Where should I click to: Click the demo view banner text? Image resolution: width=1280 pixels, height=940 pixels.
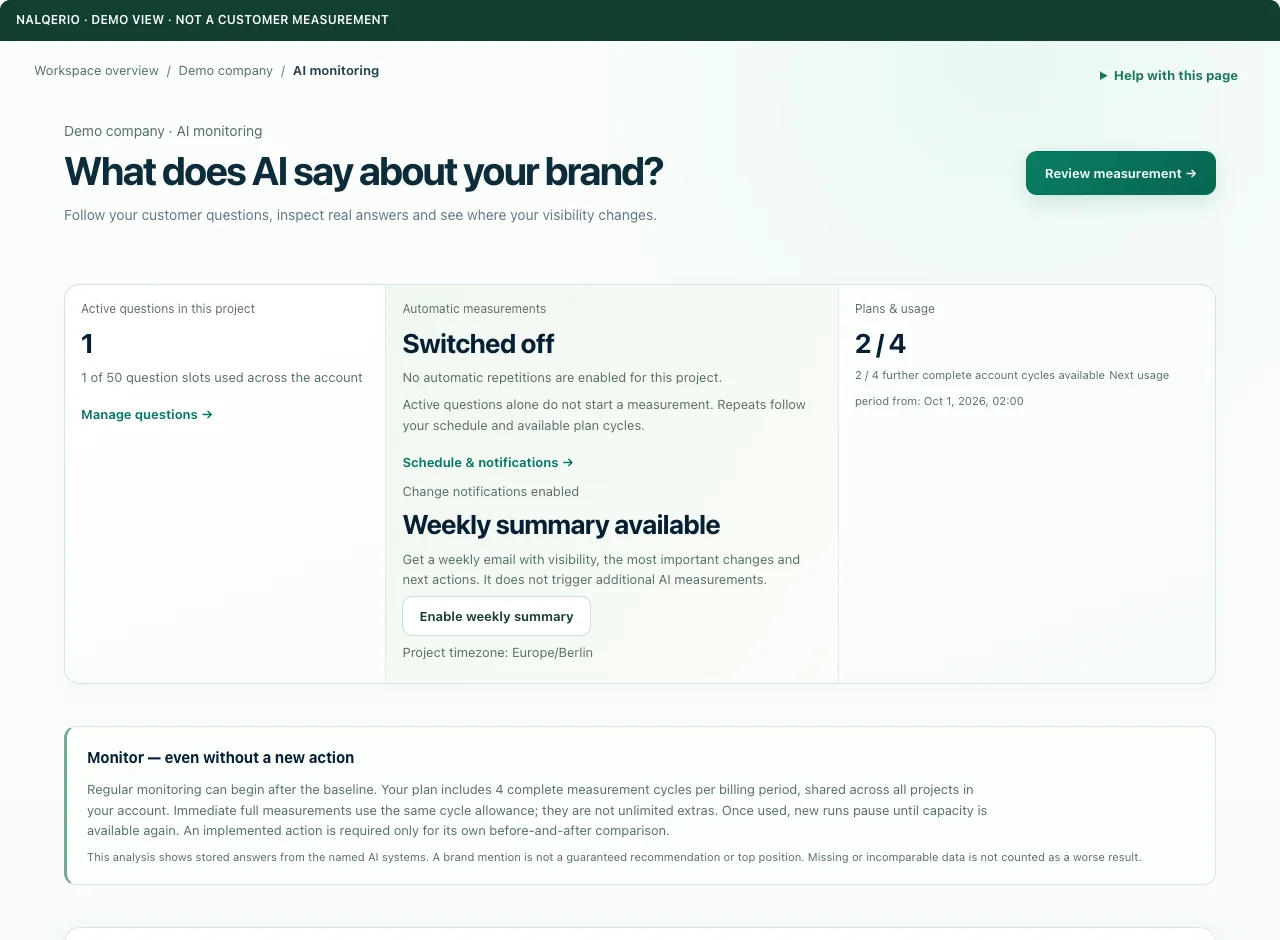point(202,20)
